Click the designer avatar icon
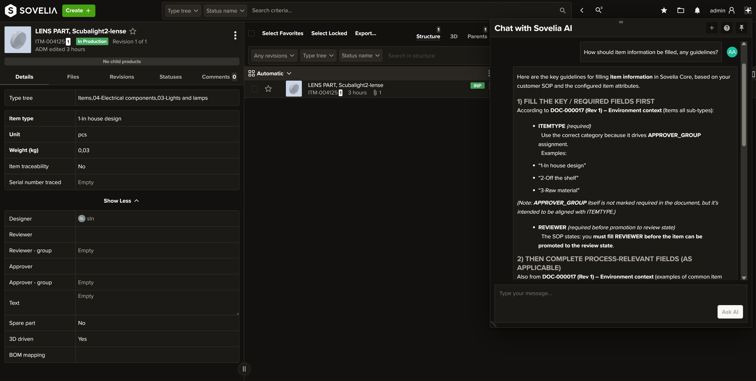Viewport: 756px width, 381px height. 81,218
